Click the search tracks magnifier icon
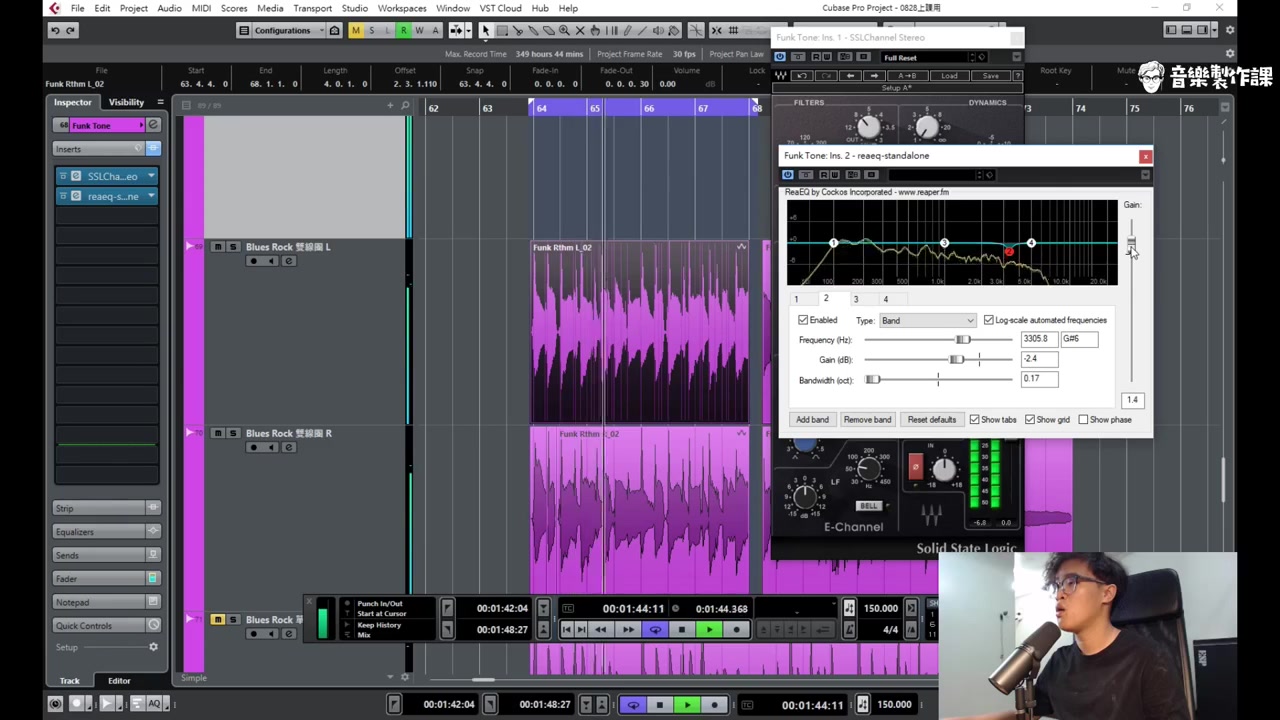Screen dimensions: 1280x720 pyautogui.click(x=405, y=105)
